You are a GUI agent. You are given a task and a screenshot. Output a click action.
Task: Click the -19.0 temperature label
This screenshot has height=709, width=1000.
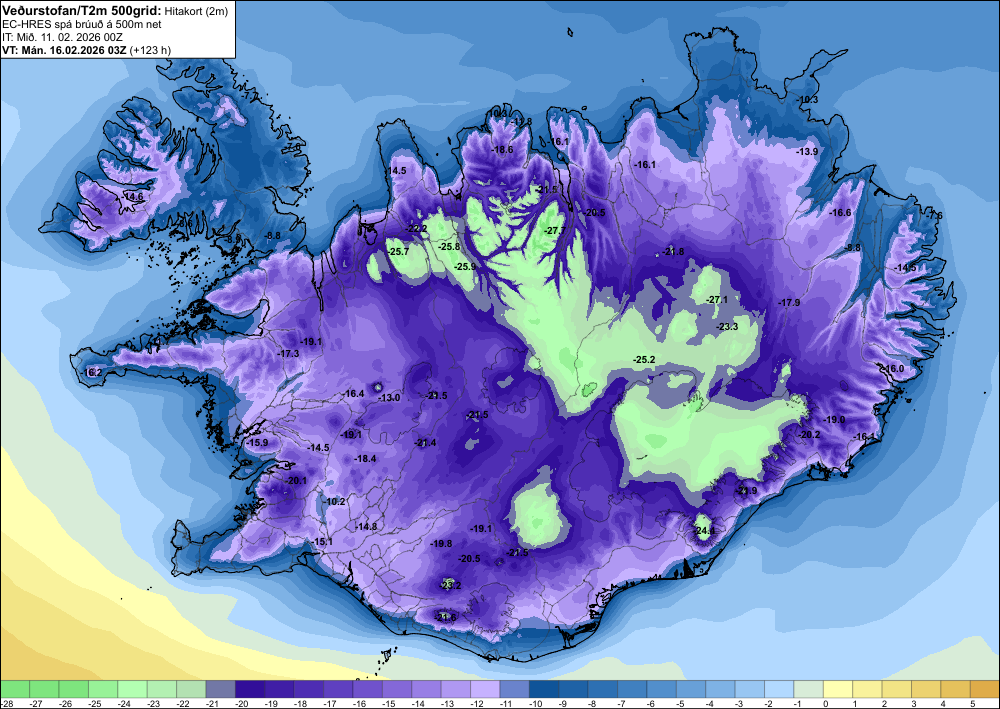point(835,420)
